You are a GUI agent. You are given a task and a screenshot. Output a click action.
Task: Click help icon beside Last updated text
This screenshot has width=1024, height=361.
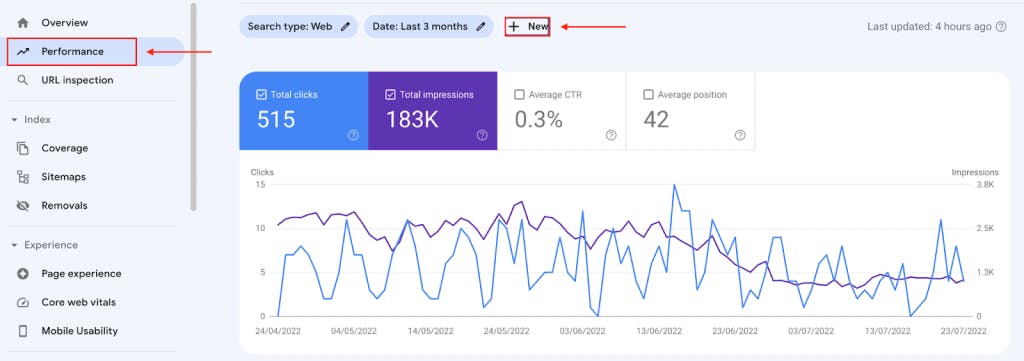tap(1001, 27)
